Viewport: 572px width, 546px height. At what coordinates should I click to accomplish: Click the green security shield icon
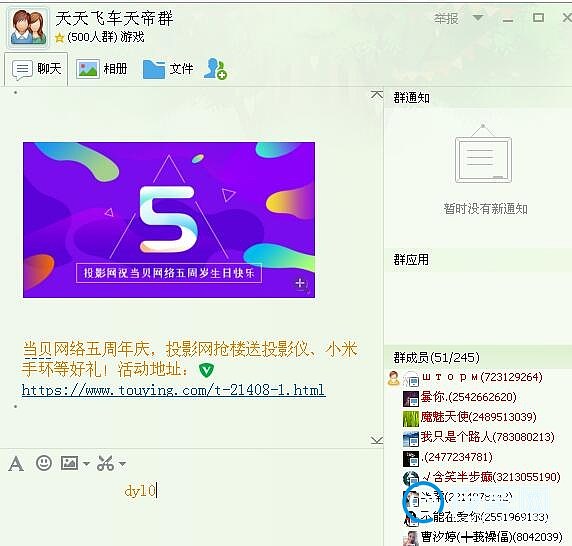206,370
